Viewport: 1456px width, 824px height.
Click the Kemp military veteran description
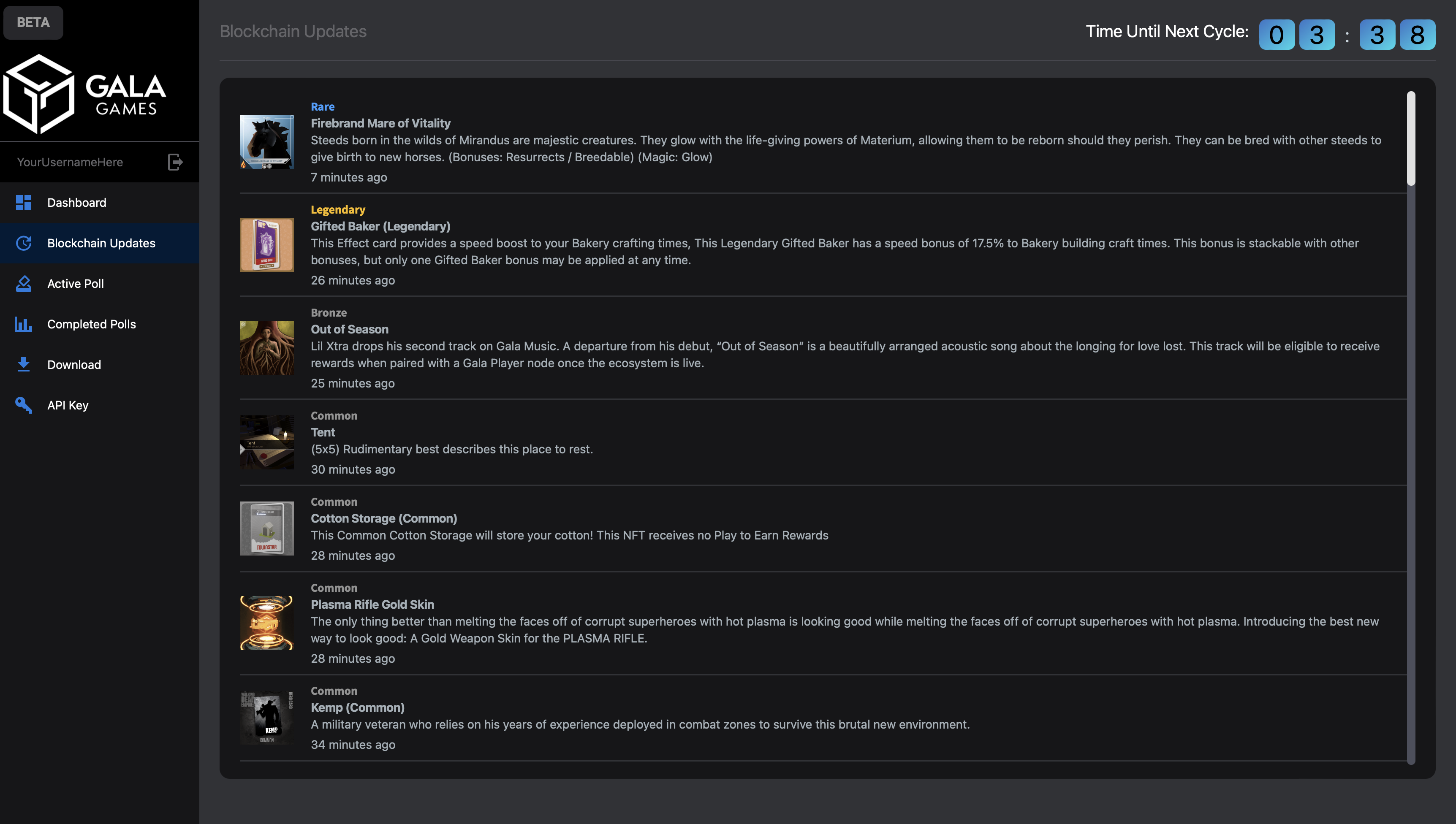640,724
